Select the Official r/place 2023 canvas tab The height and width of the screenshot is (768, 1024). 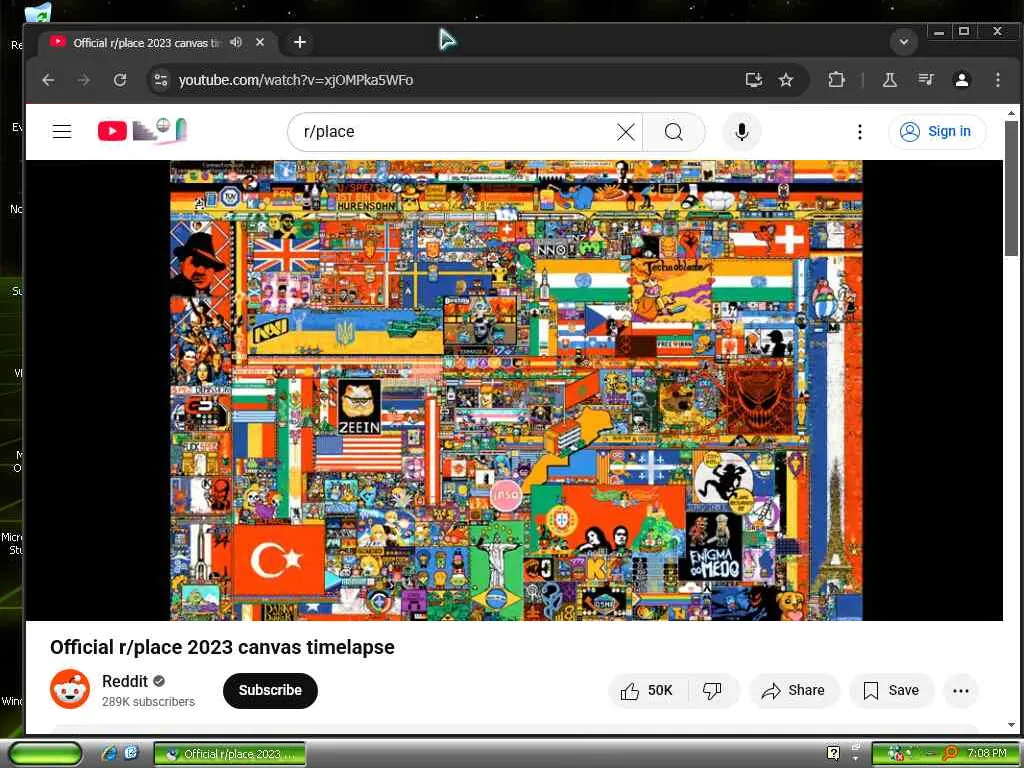pyautogui.click(x=147, y=42)
